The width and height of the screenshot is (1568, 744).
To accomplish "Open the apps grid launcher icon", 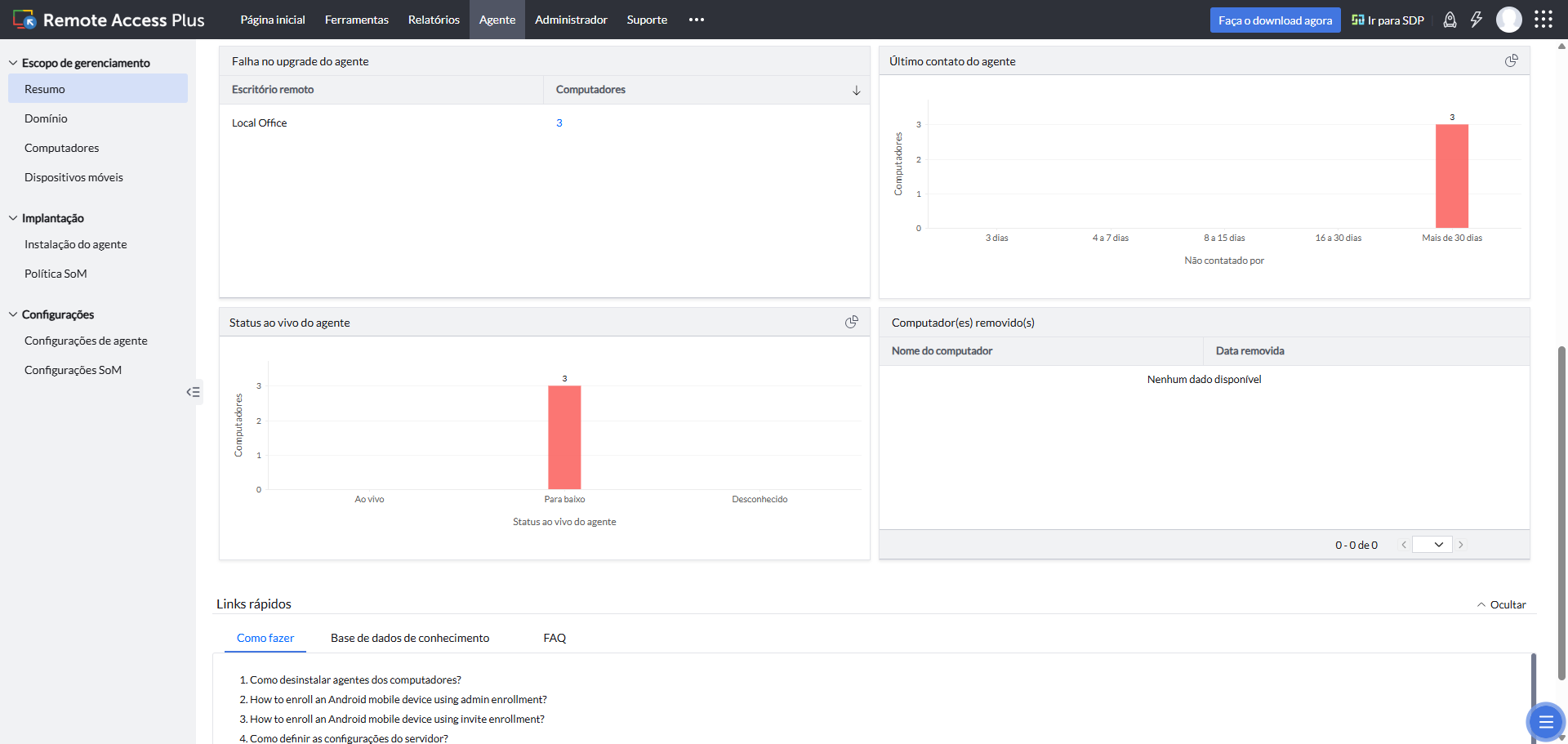I will (1543, 20).
